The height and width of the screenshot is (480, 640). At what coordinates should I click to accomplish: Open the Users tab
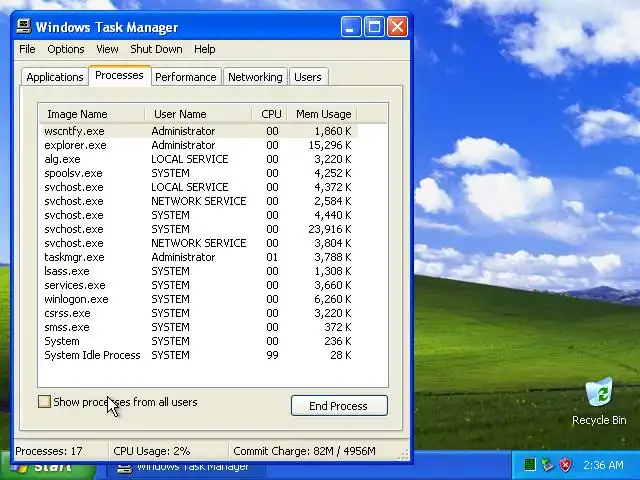coord(308,77)
